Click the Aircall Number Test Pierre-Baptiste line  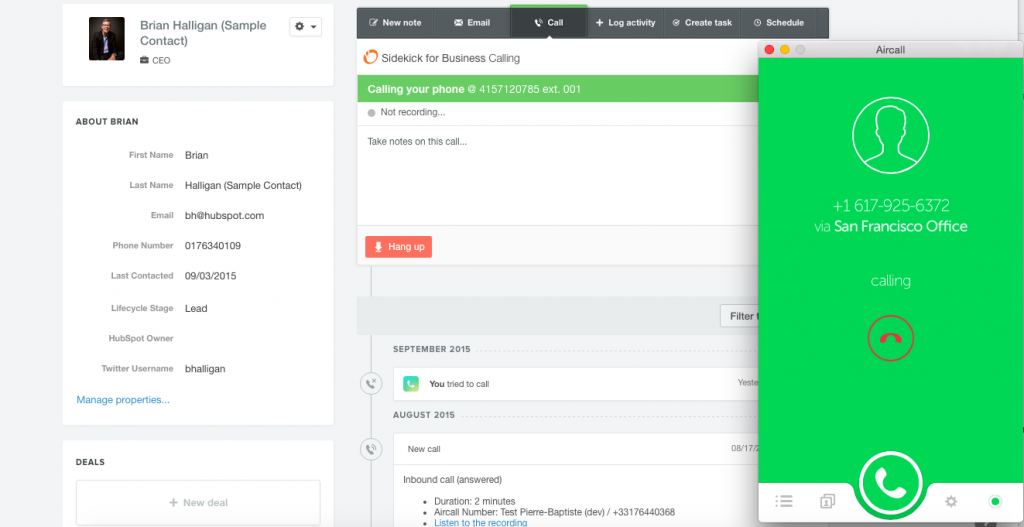coord(554,512)
